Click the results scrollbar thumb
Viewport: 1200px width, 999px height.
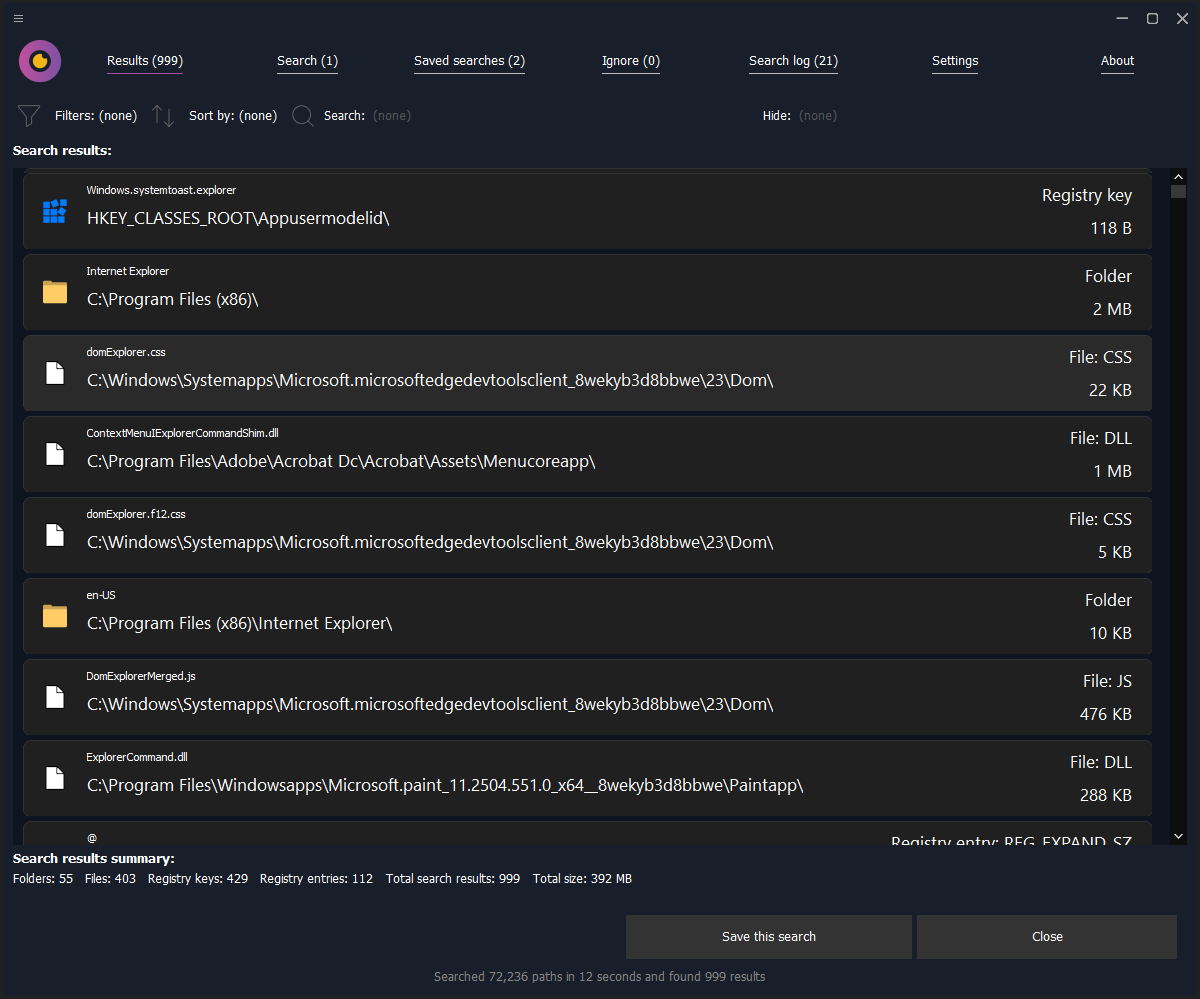pos(1178,191)
